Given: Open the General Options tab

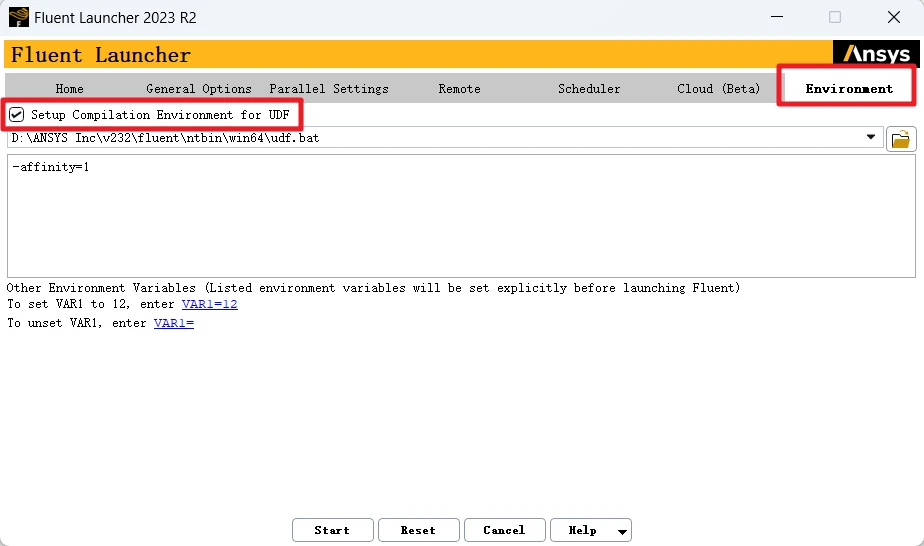Looking at the screenshot, I should pyautogui.click(x=199, y=89).
